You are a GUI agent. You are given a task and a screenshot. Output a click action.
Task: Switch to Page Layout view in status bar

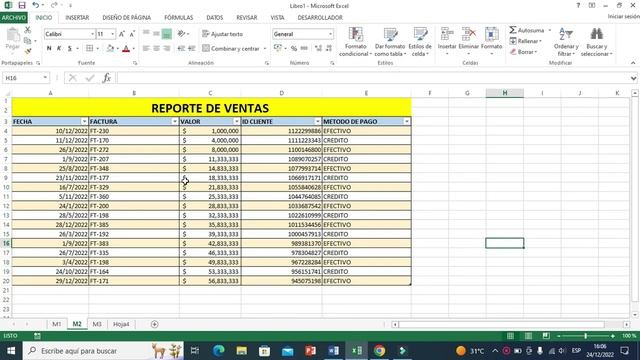[x=528, y=336]
